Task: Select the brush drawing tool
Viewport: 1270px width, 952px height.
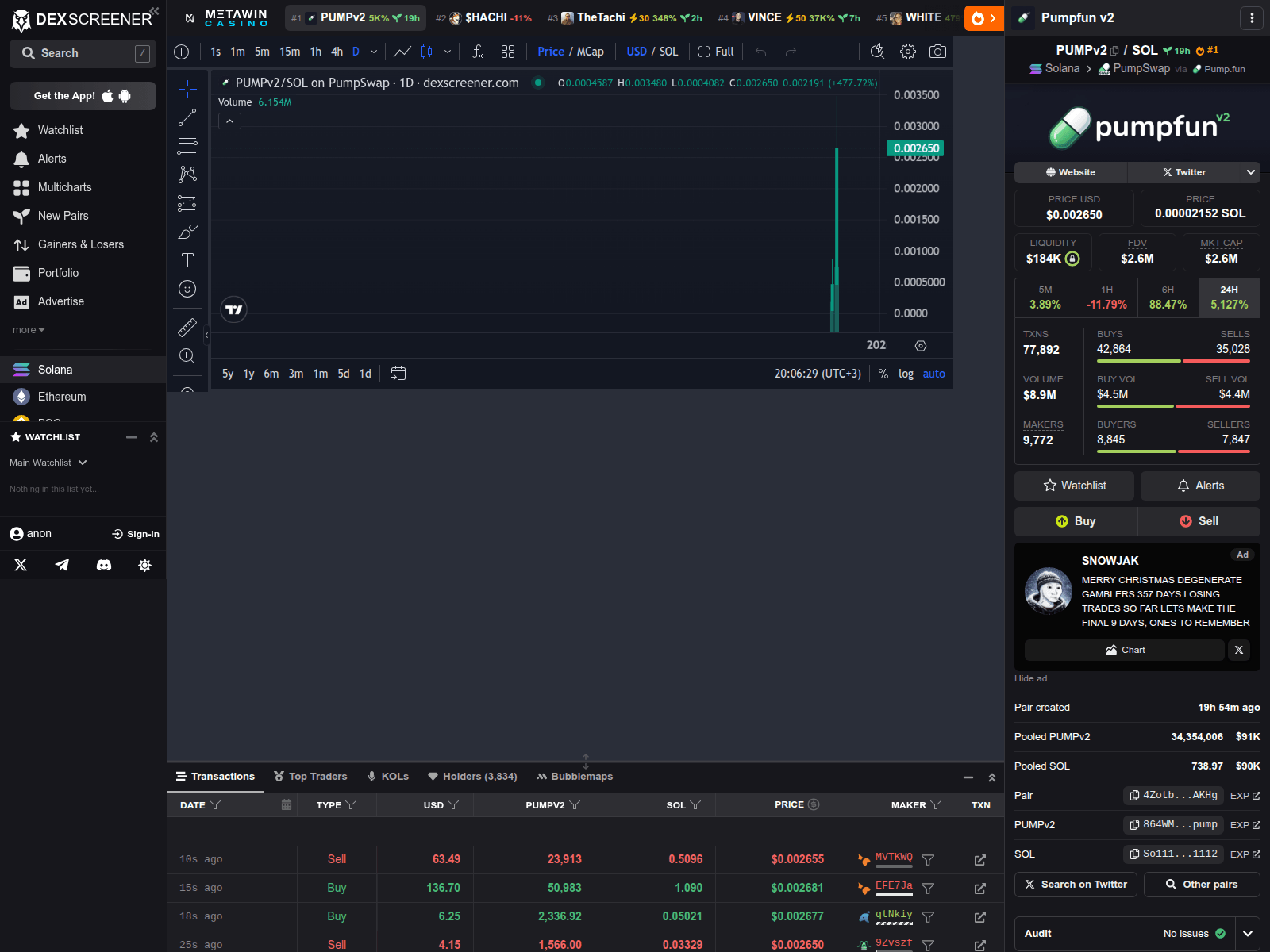Action: pyautogui.click(x=187, y=232)
